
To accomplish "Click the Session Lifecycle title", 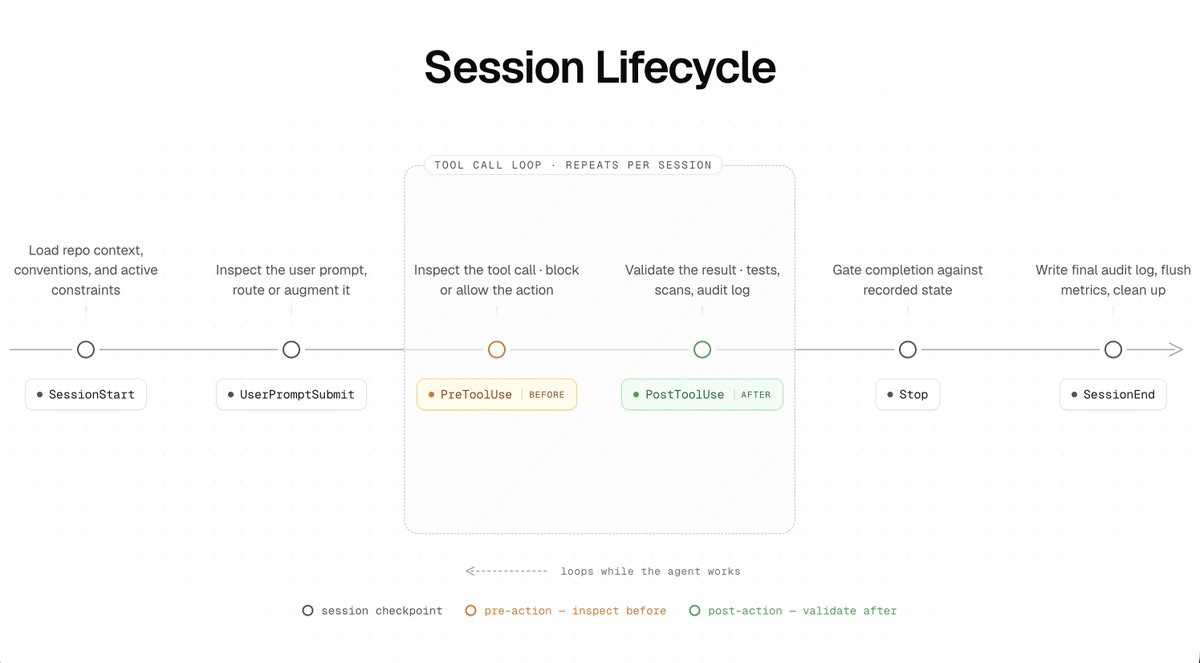I will pyautogui.click(x=600, y=68).
